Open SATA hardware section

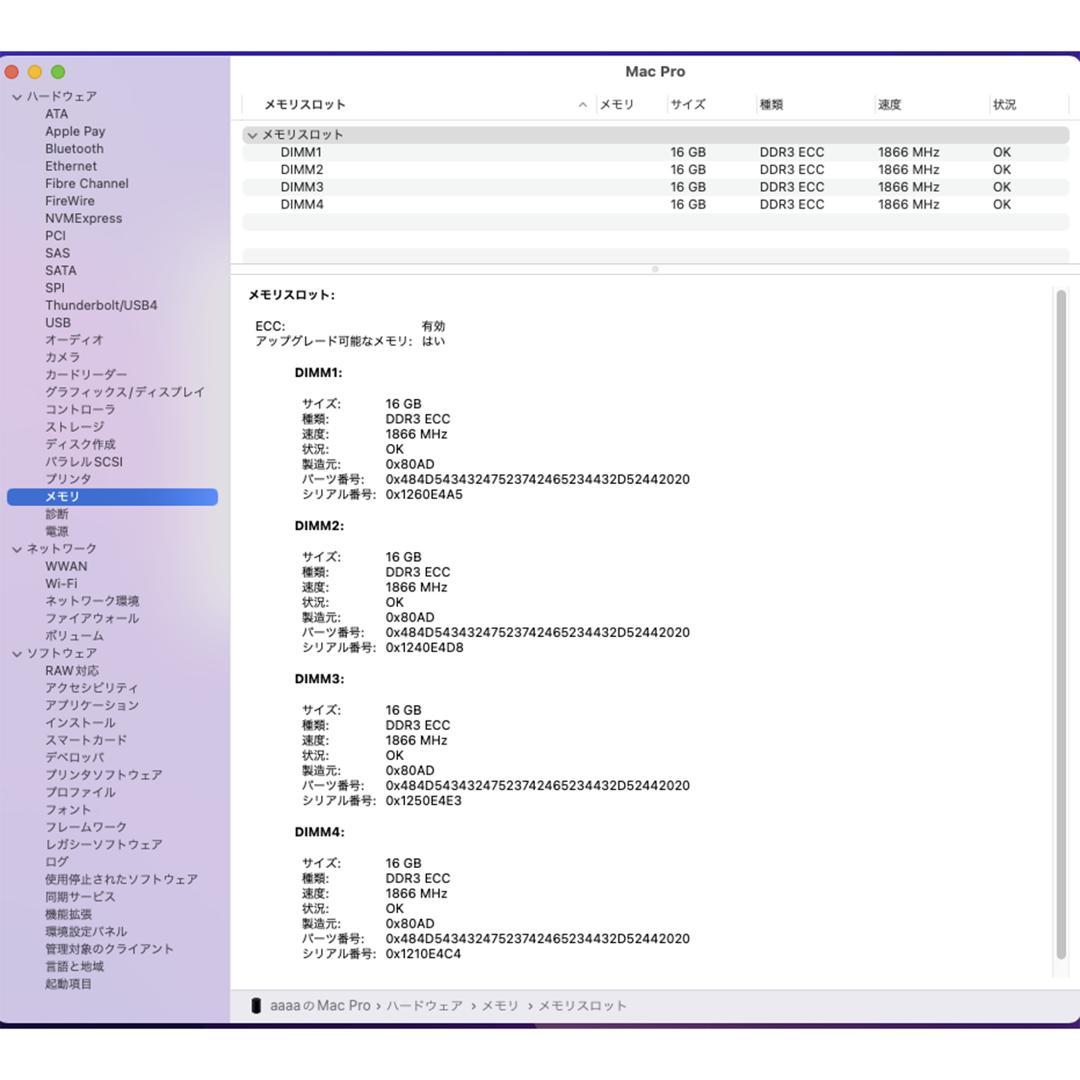(x=61, y=270)
